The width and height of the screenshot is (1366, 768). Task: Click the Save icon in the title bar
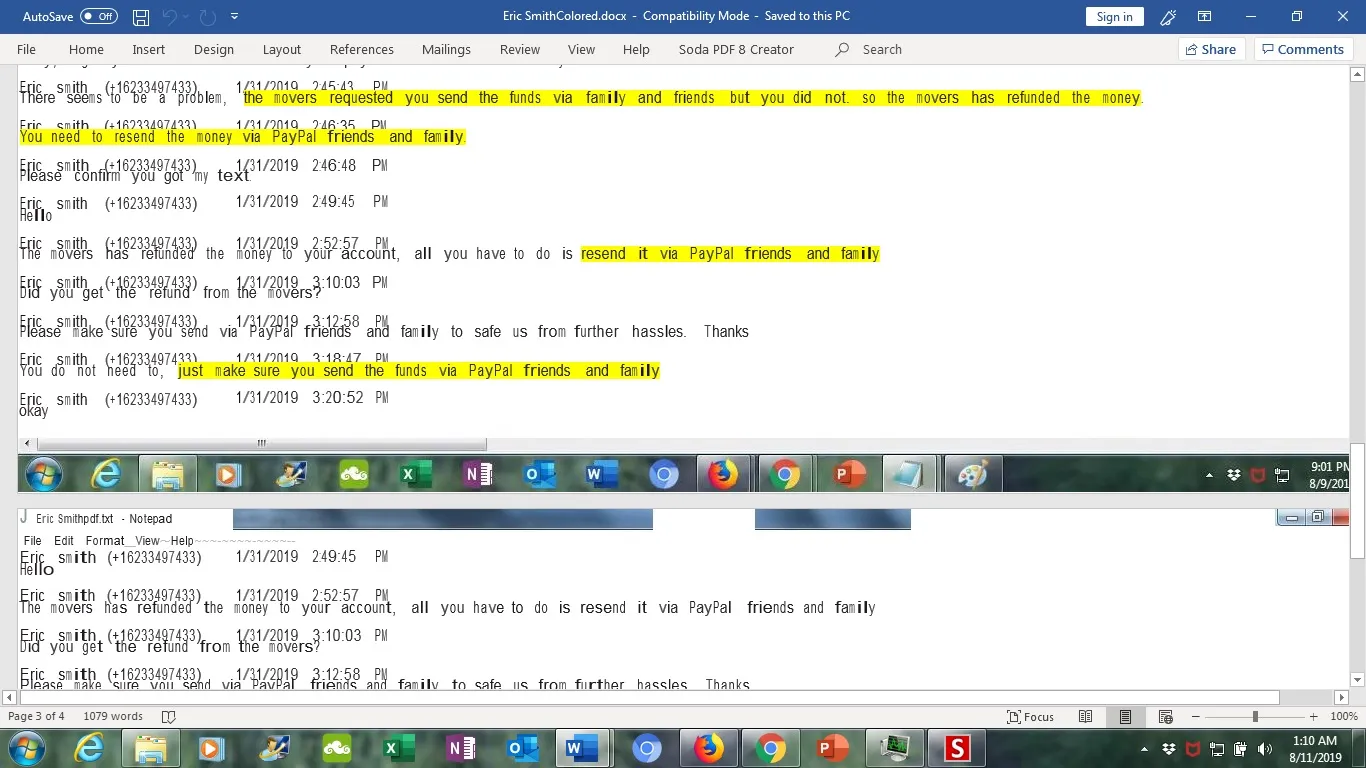coord(141,17)
